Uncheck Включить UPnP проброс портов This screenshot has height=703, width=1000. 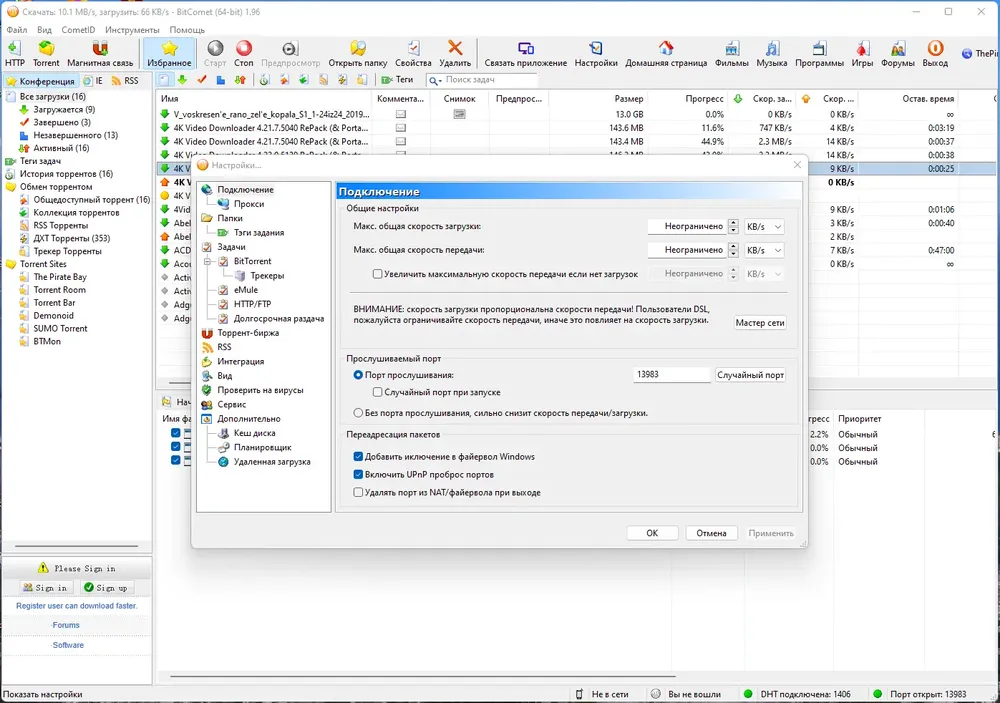coord(358,475)
